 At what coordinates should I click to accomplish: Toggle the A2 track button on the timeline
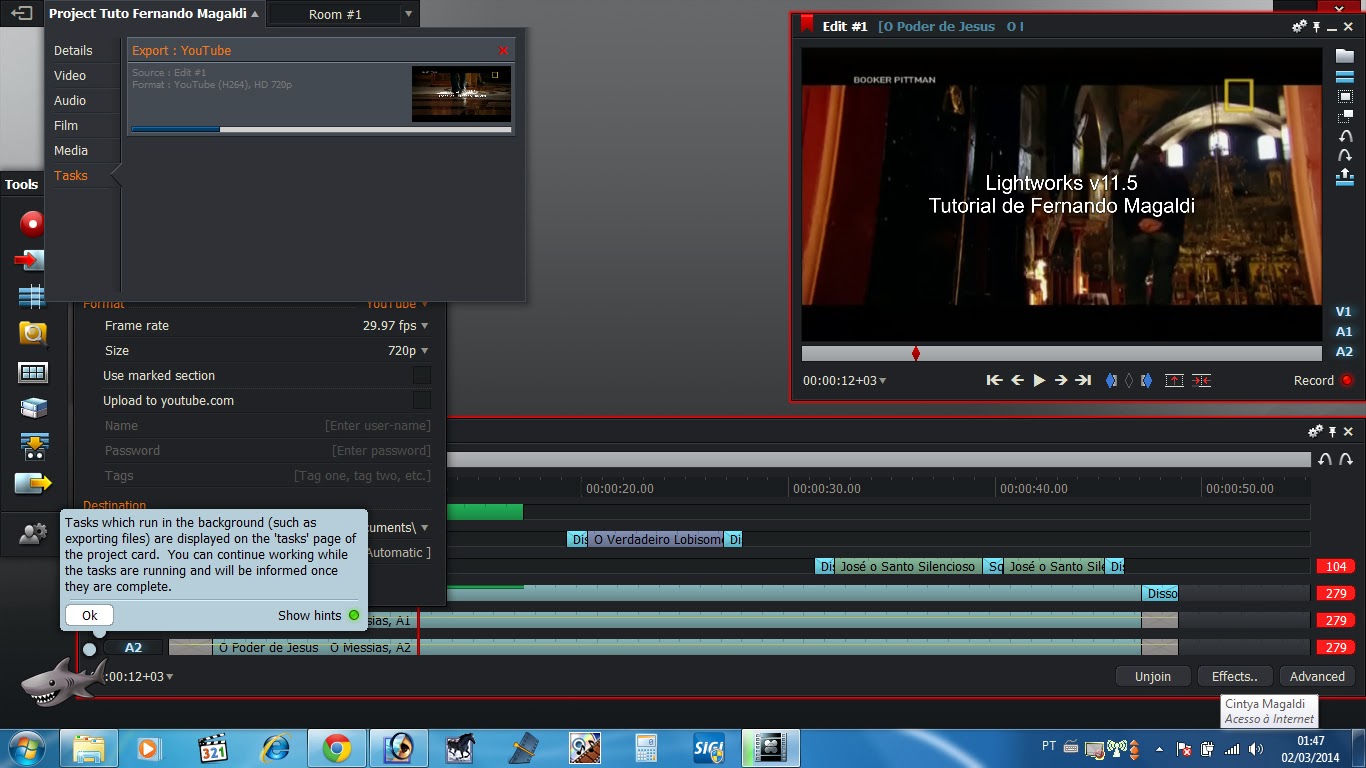click(133, 647)
